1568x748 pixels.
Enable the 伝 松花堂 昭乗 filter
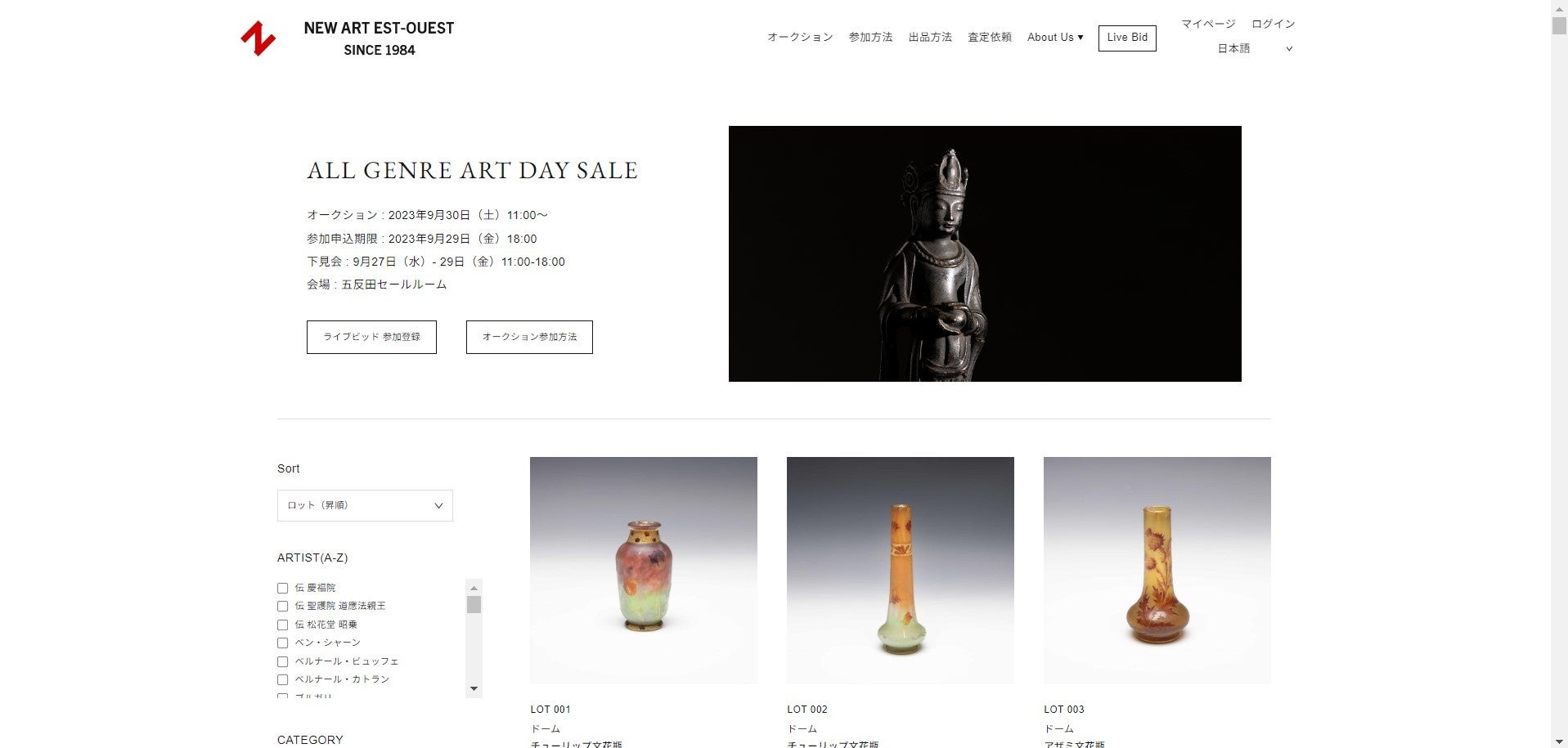coord(282,625)
